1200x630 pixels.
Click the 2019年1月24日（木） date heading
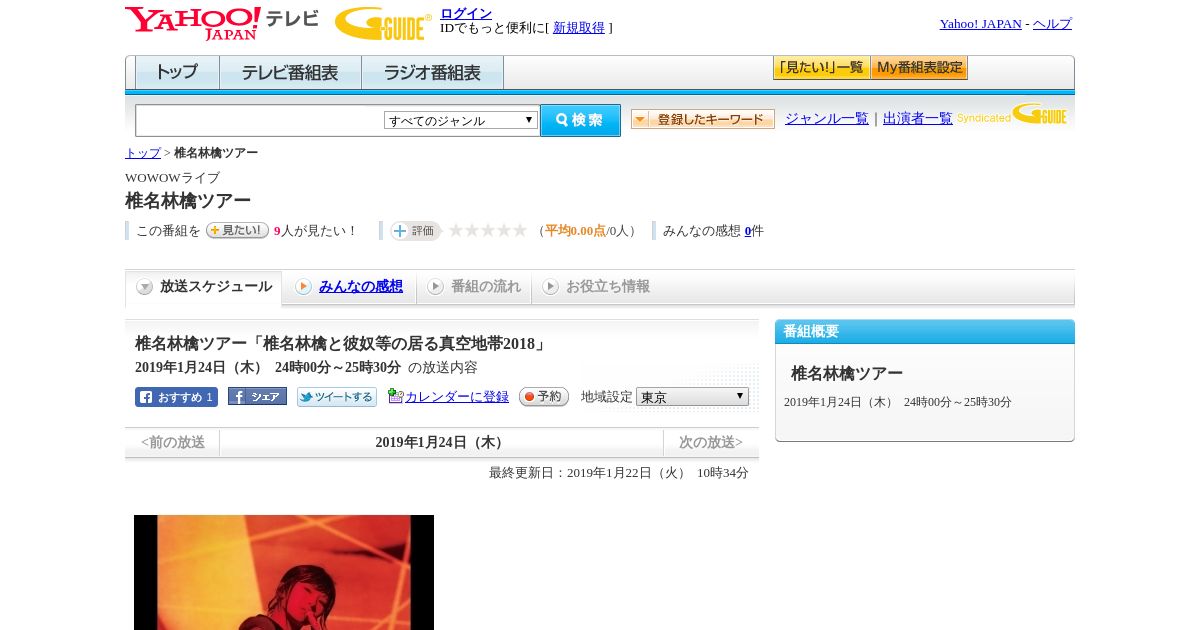(x=441, y=442)
